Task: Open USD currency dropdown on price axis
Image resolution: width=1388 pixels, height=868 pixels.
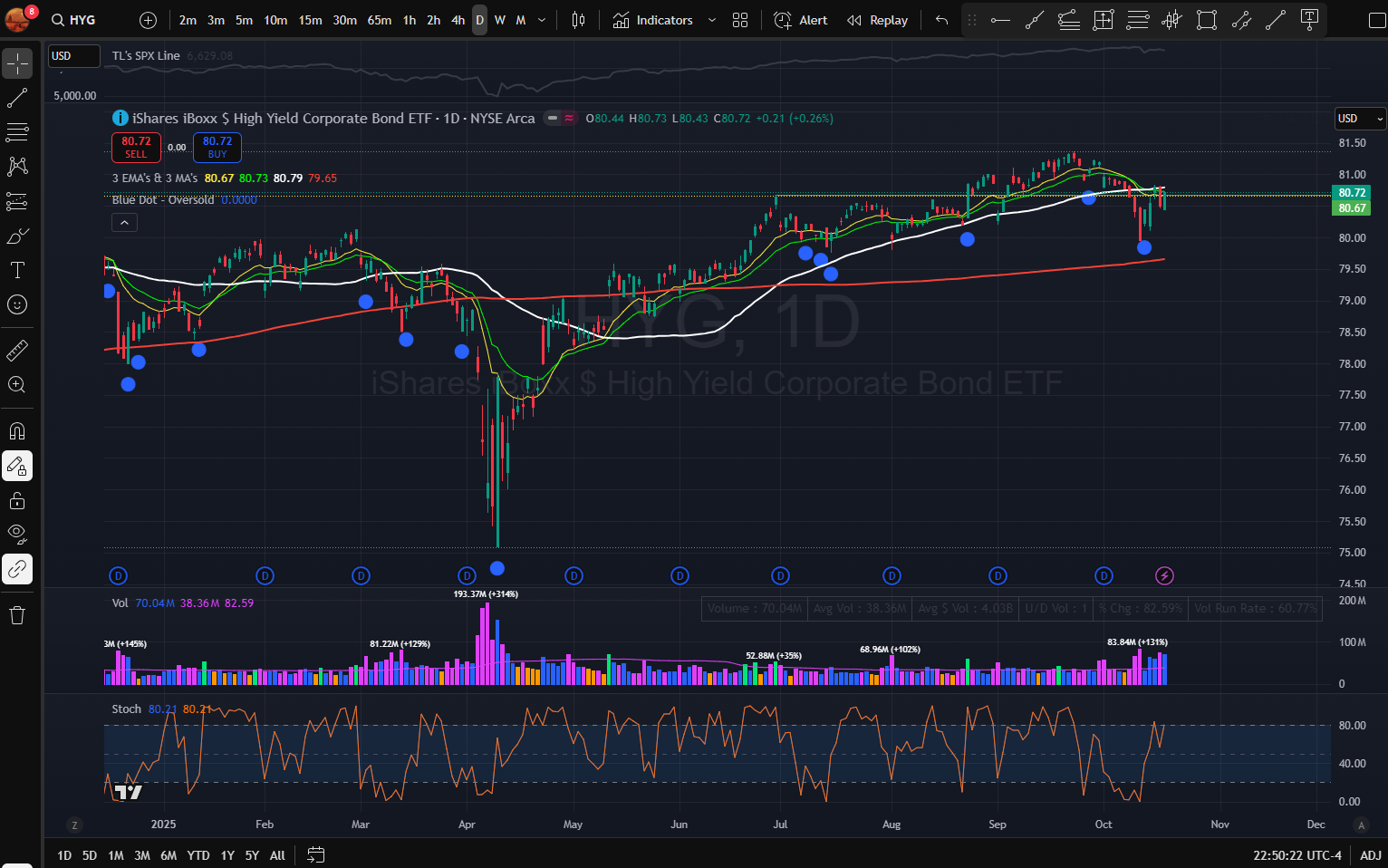Action: click(1361, 119)
